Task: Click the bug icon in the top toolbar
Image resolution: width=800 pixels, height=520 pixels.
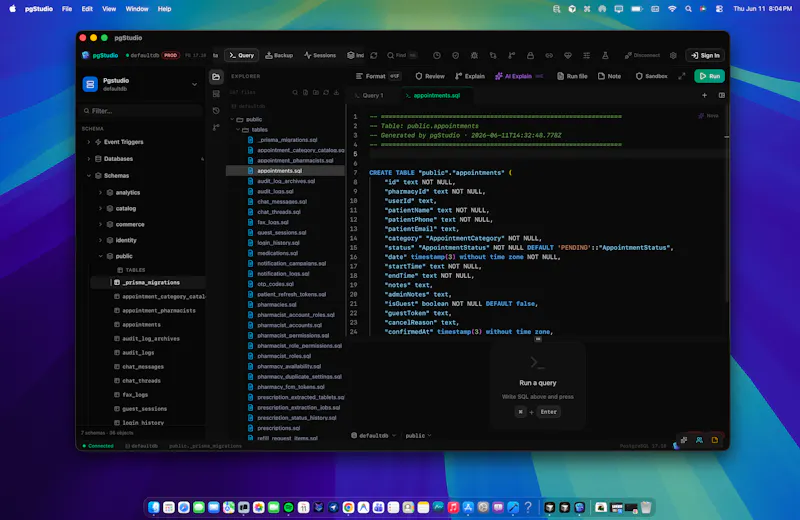Action: point(474,55)
